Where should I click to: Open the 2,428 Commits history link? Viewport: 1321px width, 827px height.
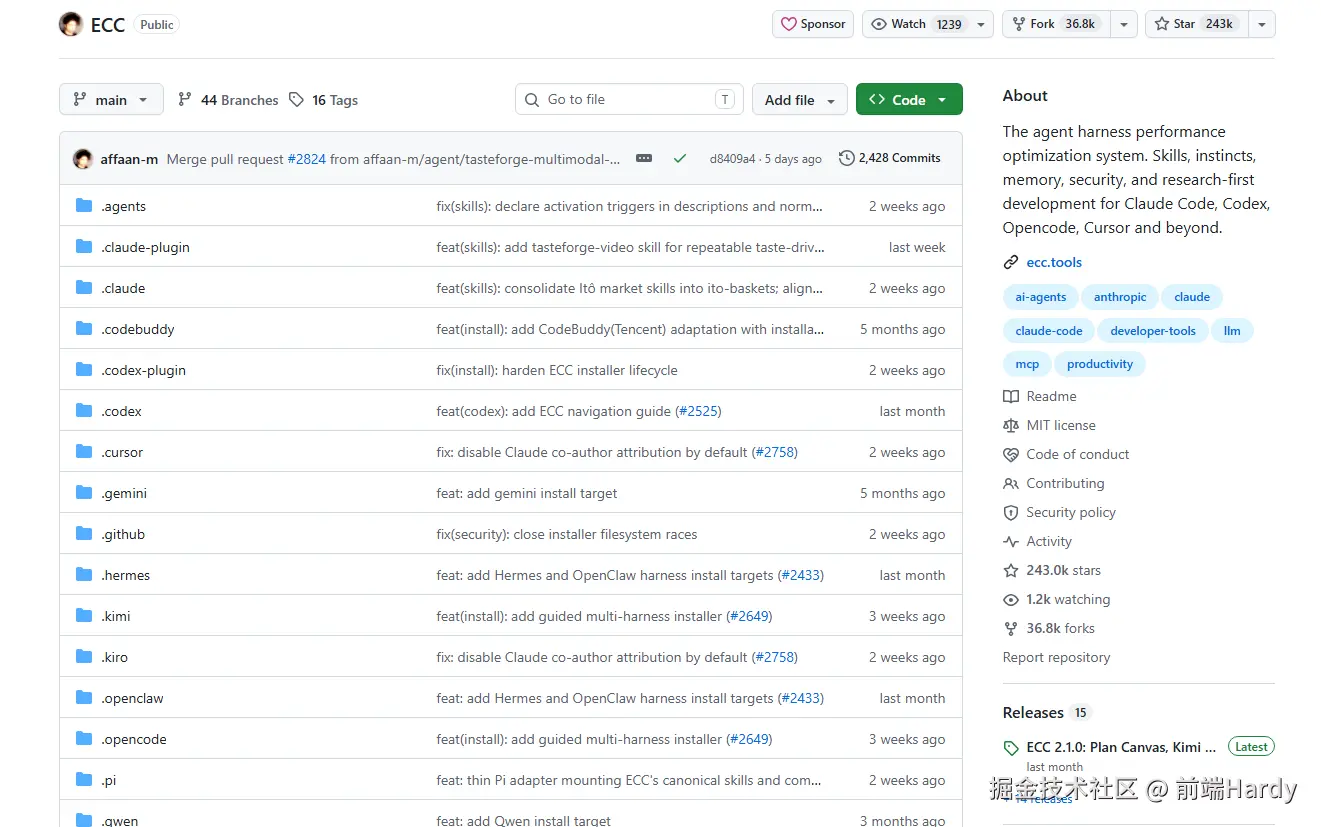pos(890,158)
